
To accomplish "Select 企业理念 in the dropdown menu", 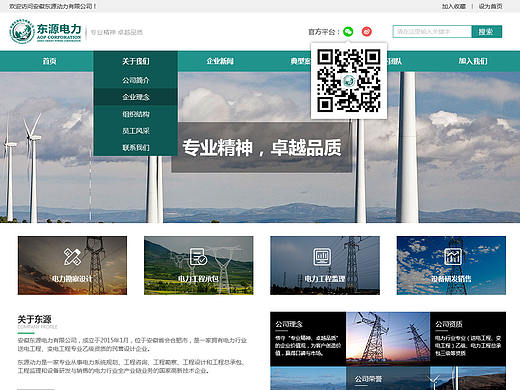I will 136,97.
